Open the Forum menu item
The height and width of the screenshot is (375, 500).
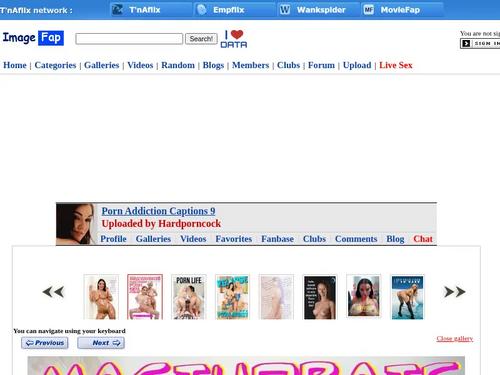point(321,65)
